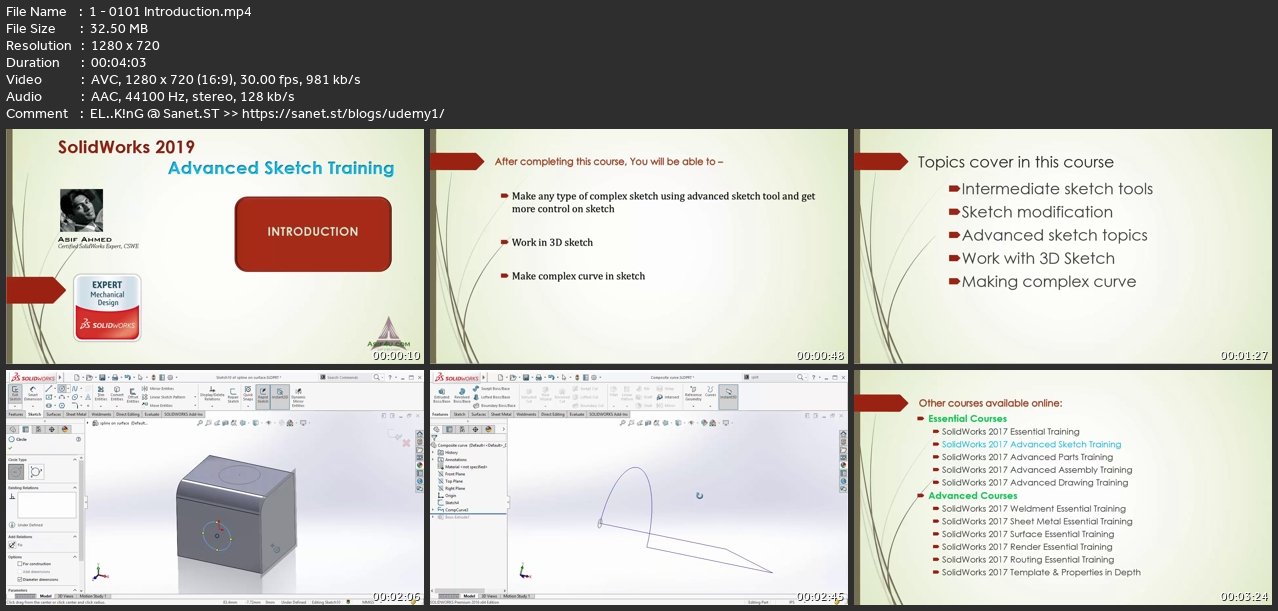Viewport: 1278px width, 611px height.
Task: Switch to Evaluate tab in Composite curve window
Action: pyautogui.click(x=577, y=414)
